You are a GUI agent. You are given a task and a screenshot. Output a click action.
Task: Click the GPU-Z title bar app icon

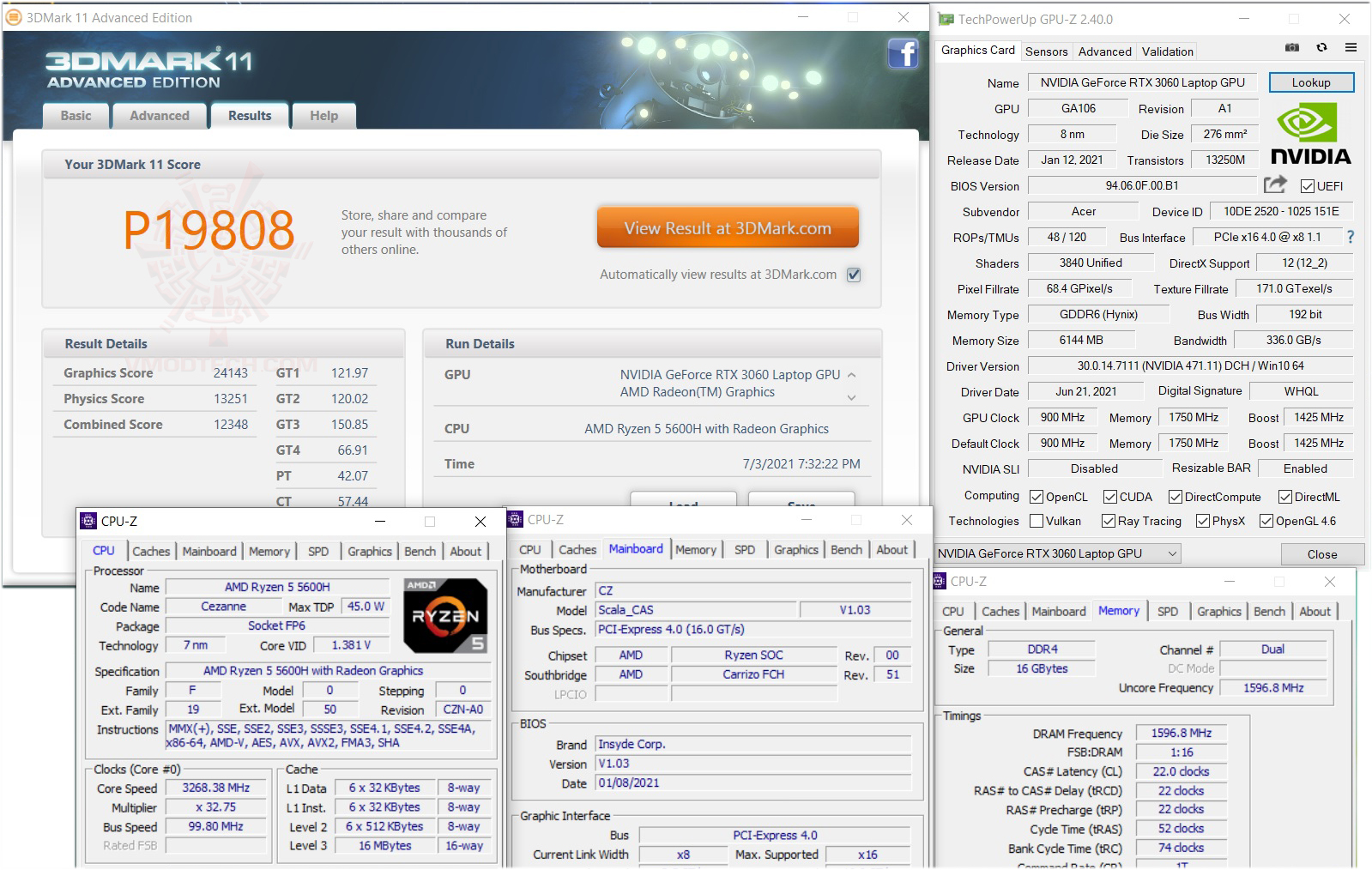tap(946, 19)
